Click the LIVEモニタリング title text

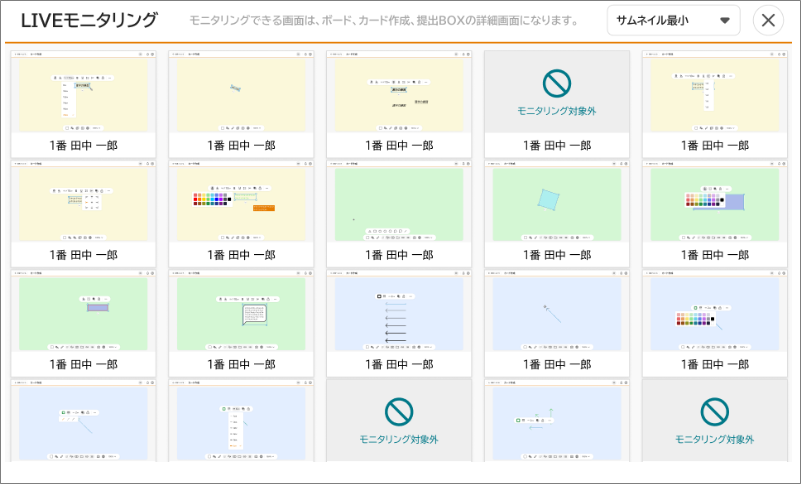pyautogui.click(x=89, y=20)
